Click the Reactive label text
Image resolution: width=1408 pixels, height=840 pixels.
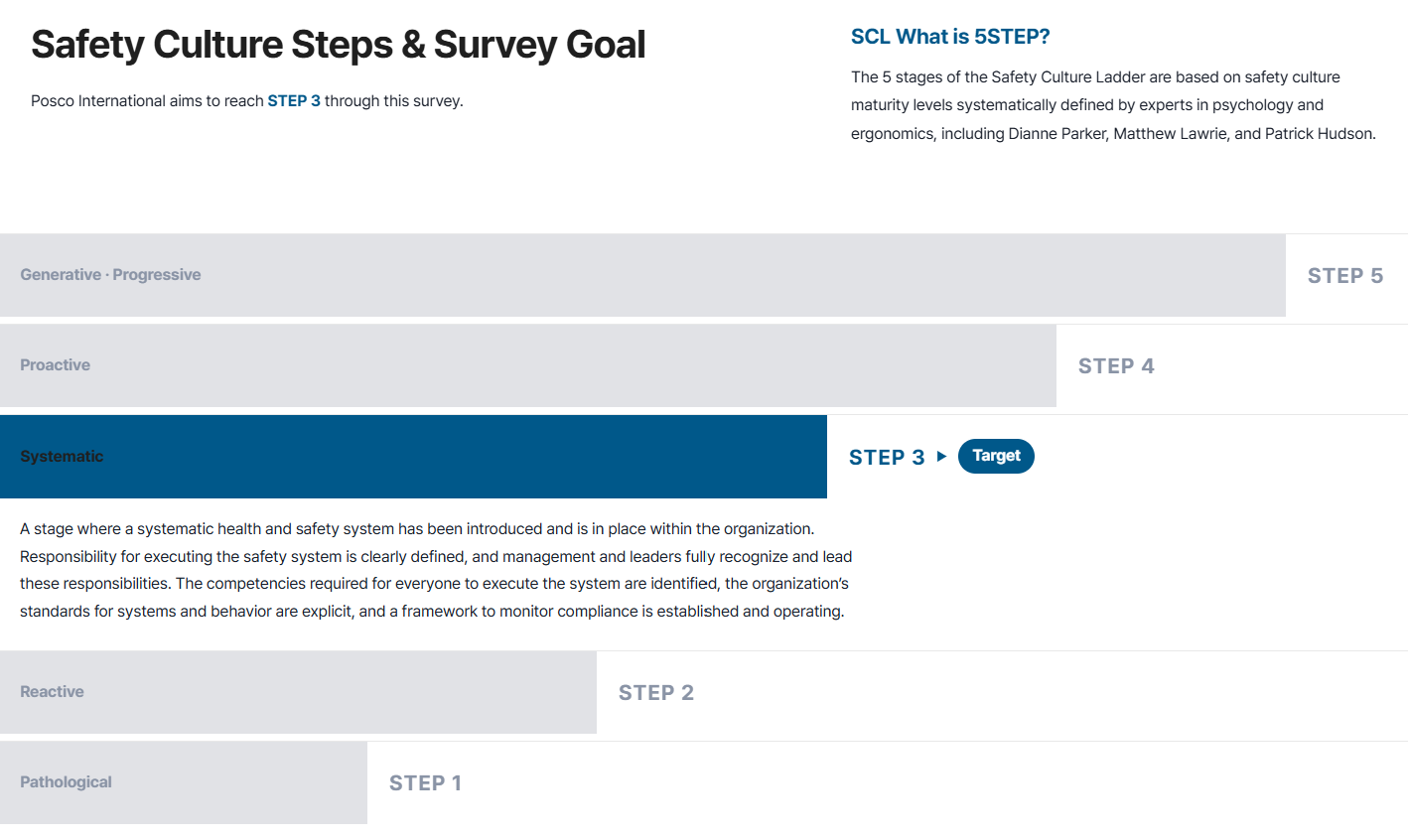[52, 692]
